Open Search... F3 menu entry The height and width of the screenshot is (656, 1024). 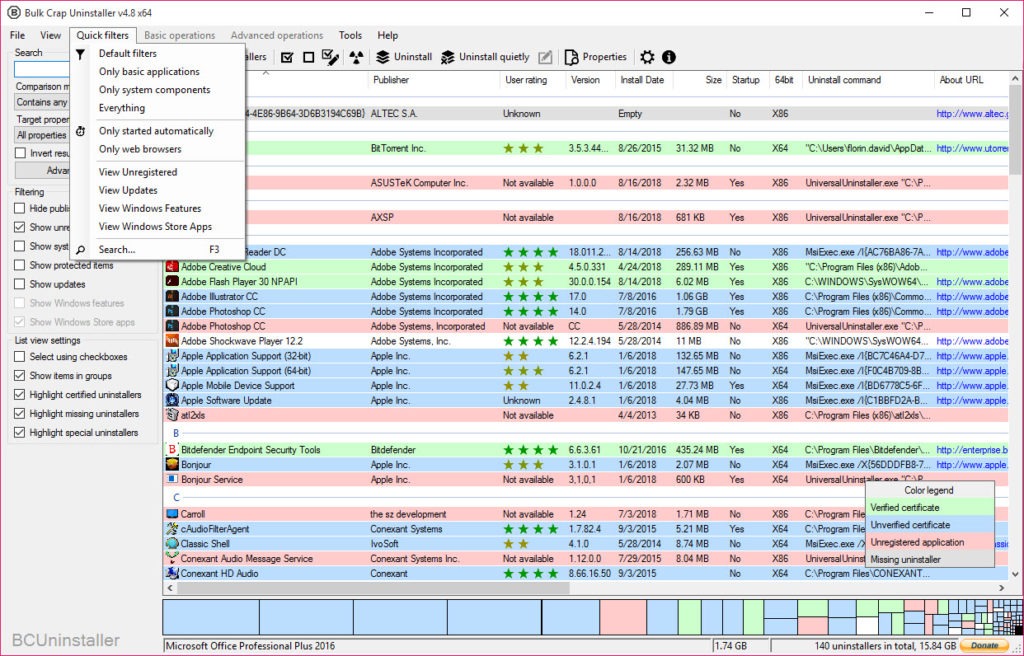click(x=157, y=250)
